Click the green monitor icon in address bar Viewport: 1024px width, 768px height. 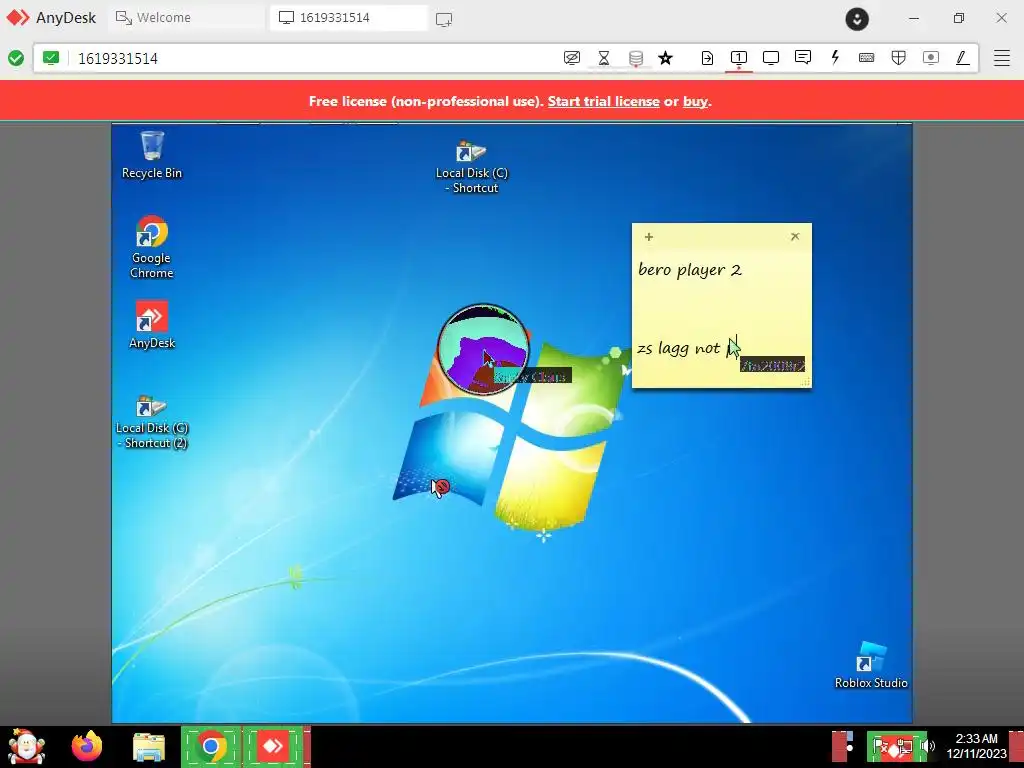[x=51, y=58]
